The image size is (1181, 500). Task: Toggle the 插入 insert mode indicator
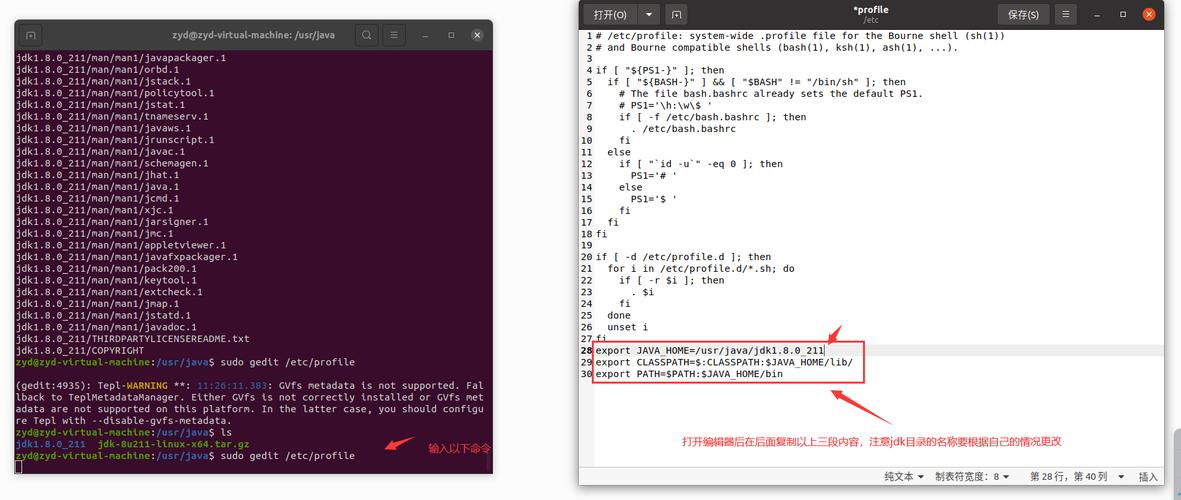[x=1149, y=477]
